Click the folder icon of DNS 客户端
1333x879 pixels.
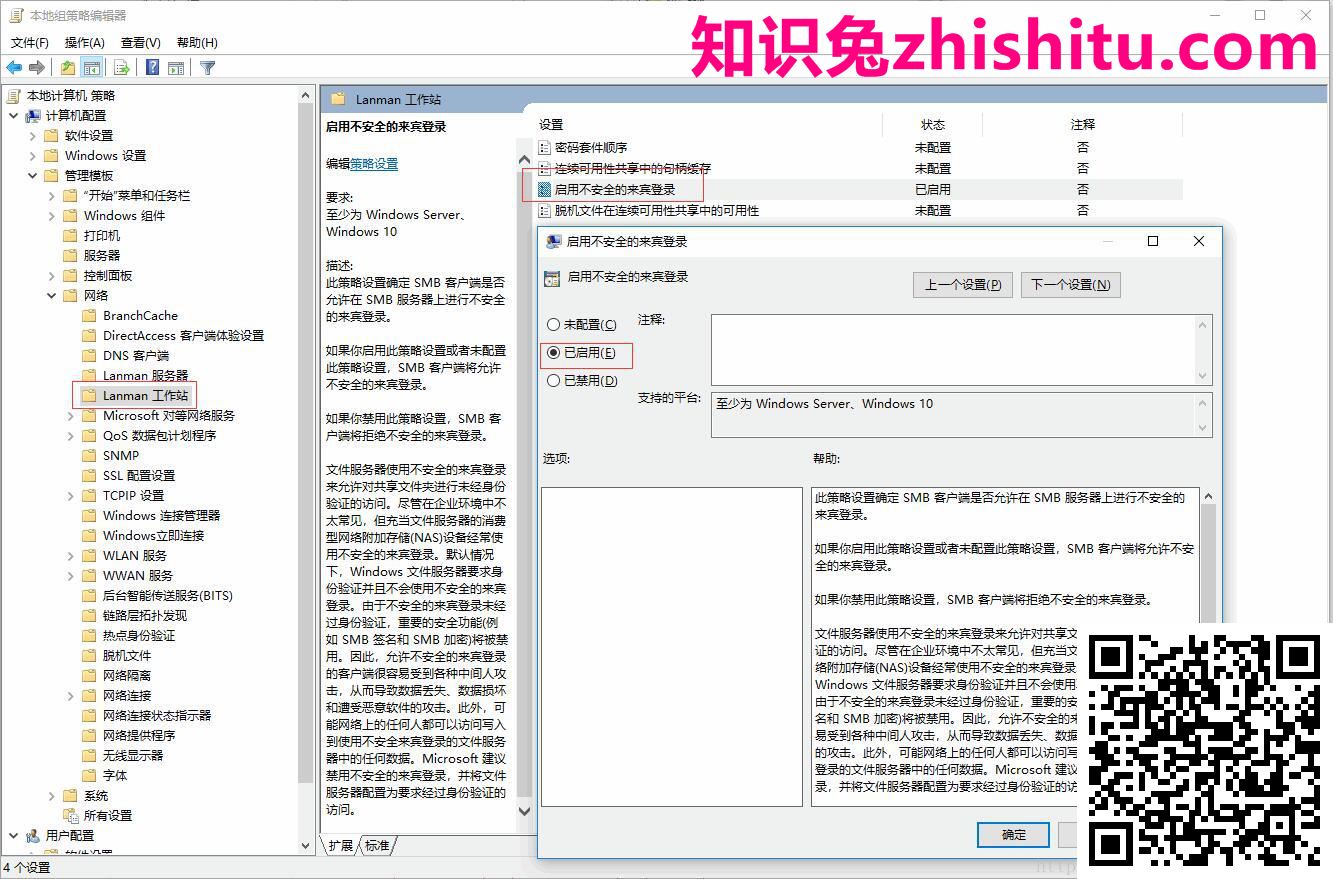(89, 355)
